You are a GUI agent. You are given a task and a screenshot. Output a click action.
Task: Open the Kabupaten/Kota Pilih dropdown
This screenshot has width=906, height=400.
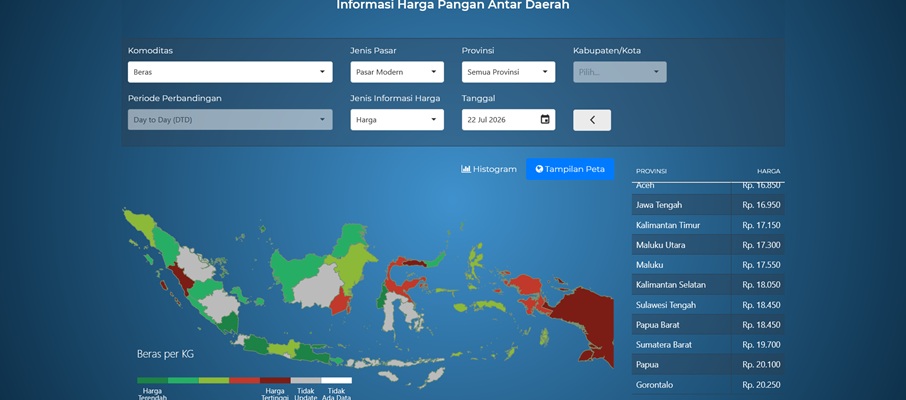pos(619,72)
